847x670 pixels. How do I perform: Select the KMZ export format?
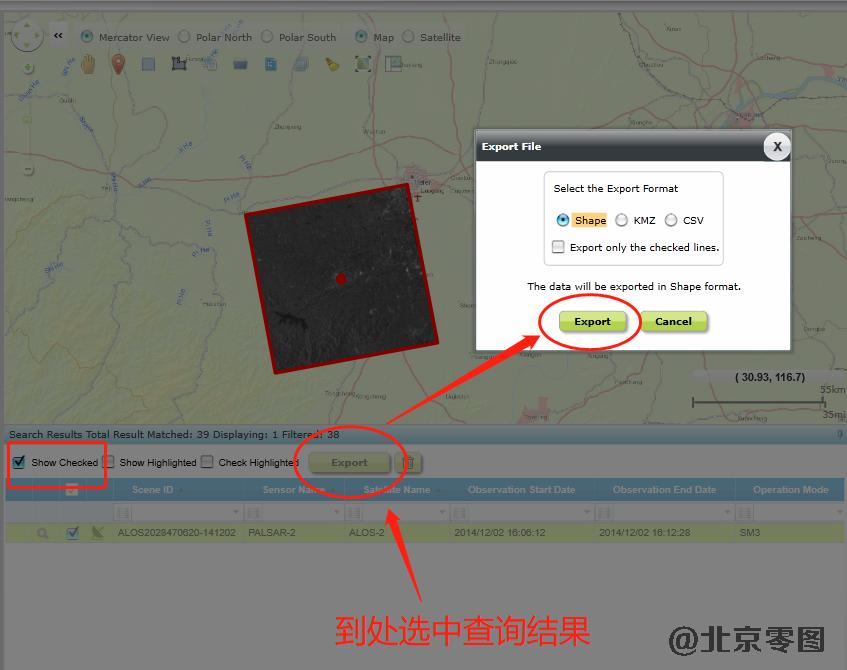tap(622, 220)
